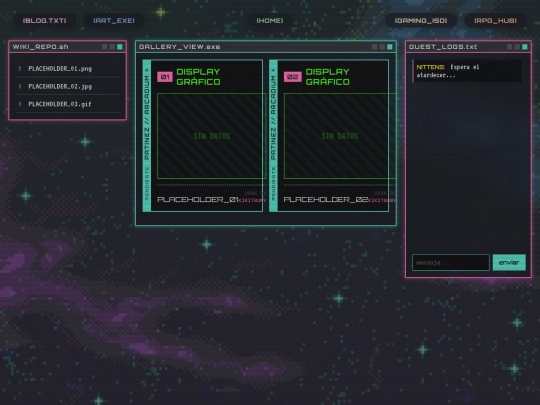Click the DISPLAY GRÁFICO heading on card 01
This screenshot has width=540, height=405.
198,77
